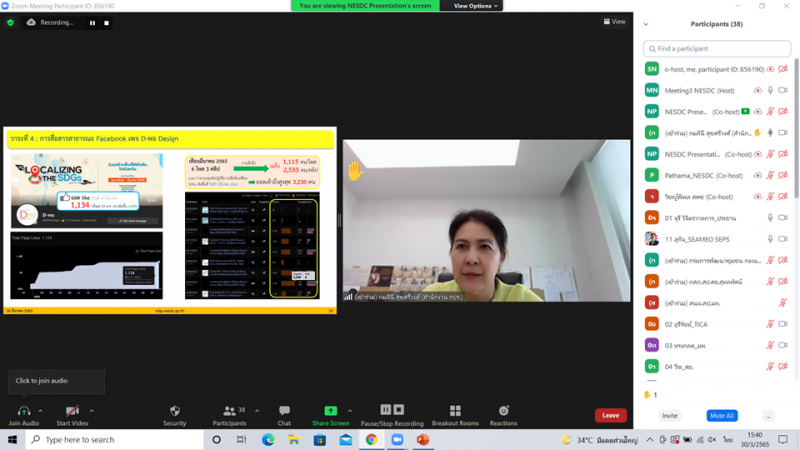Toggle camera of 02 TICA participant
This screenshot has width=800, height=450.
pos(783,324)
